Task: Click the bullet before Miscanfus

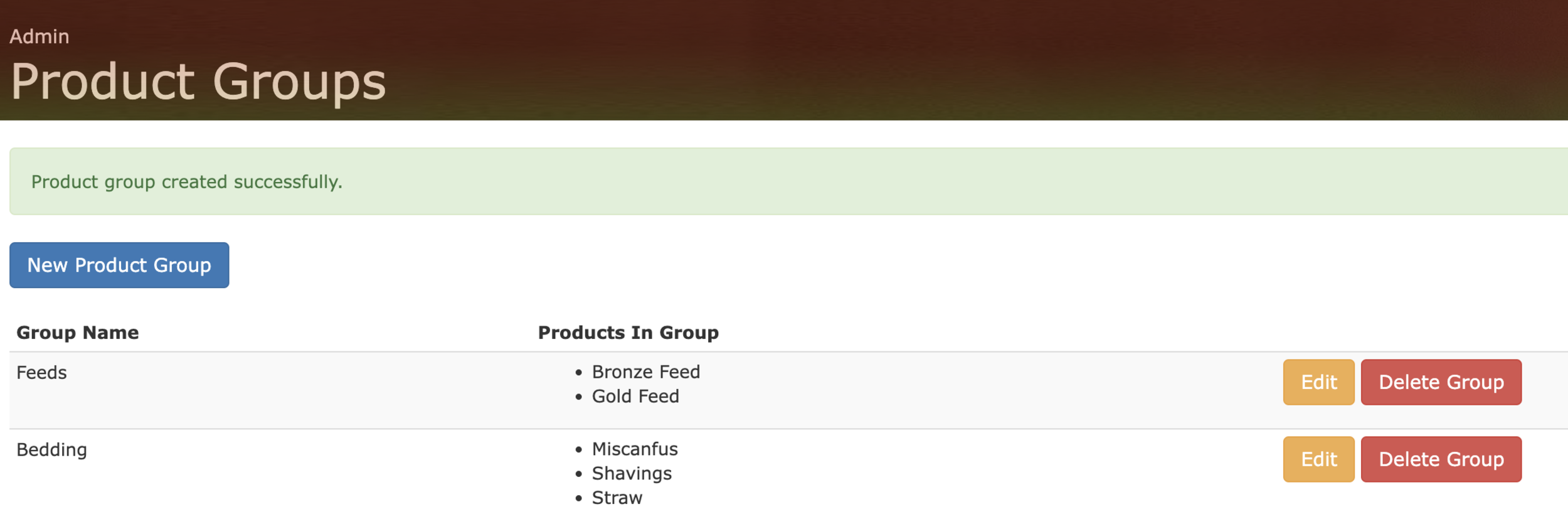Action: (x=578, y=450)
